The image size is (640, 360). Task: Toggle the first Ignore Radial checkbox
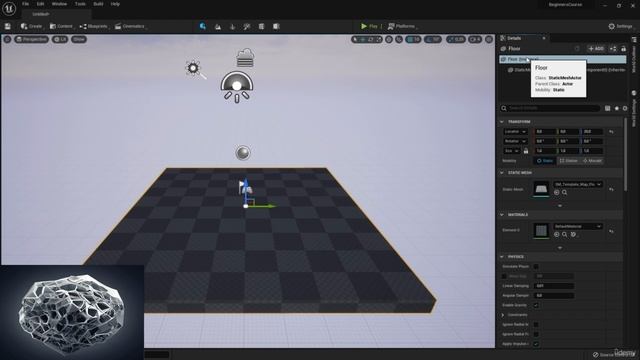point(536,325)
